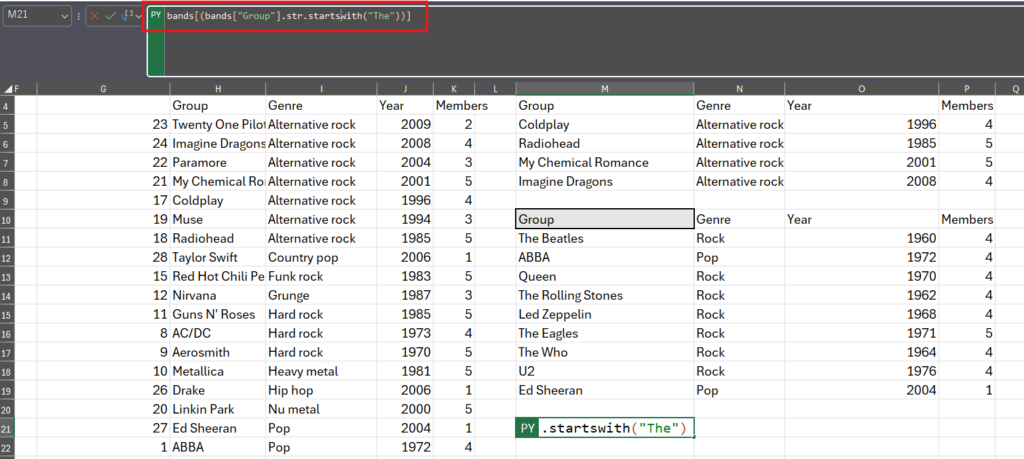
Task: Click the selected Group cell in row 10
Action: click(605, 219)
